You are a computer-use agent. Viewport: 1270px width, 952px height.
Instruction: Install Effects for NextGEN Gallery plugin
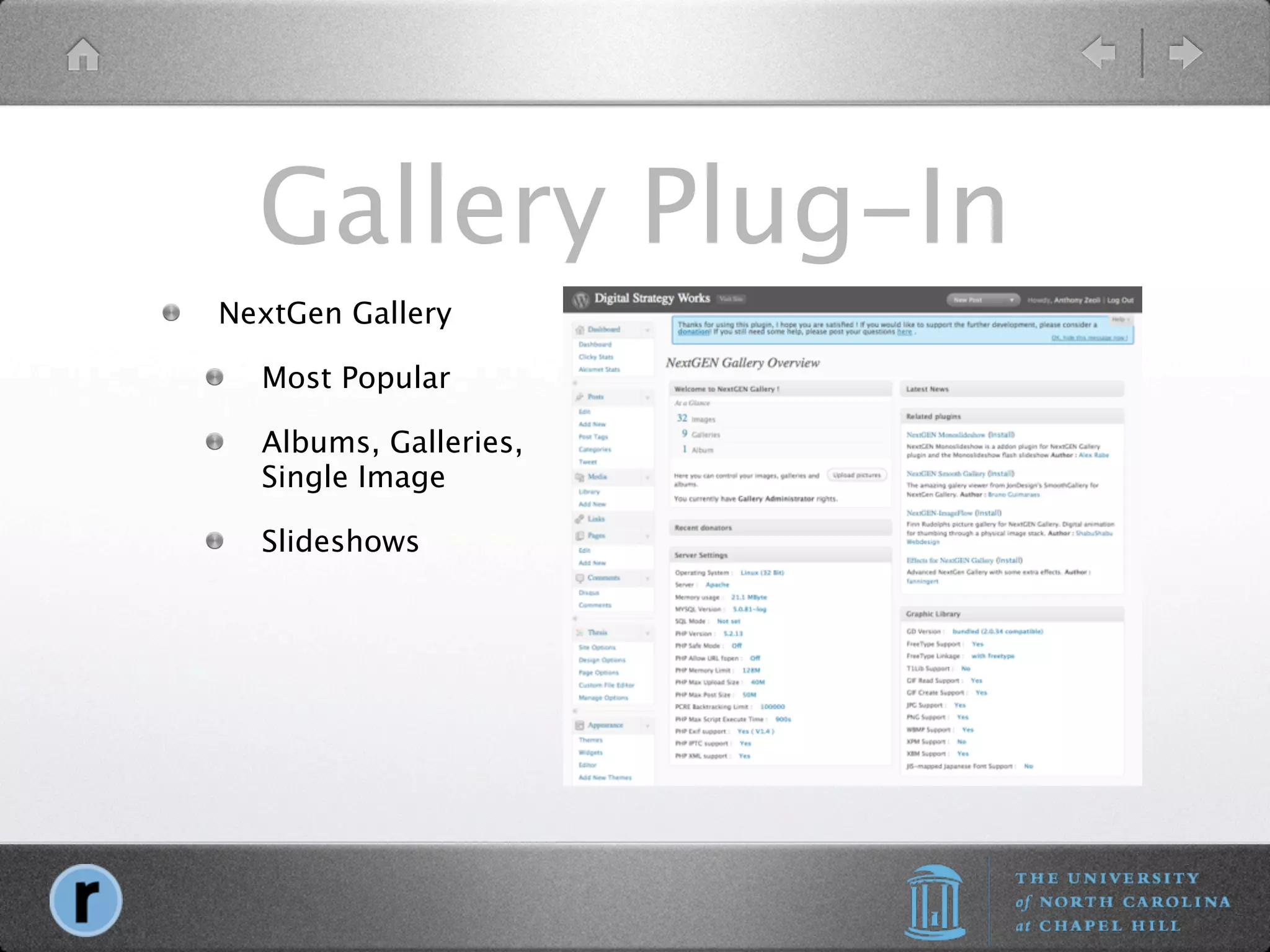[x=1010, y=560]
